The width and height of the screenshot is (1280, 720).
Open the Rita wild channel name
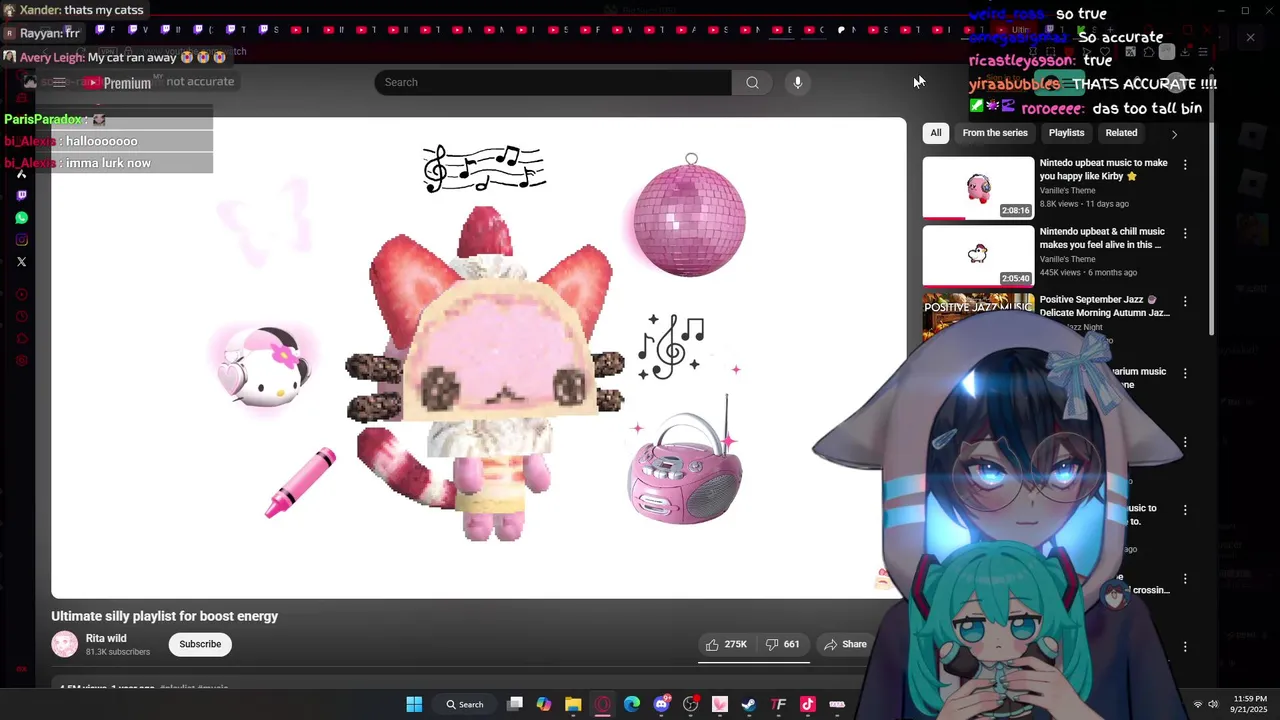(x=106, y=638)
